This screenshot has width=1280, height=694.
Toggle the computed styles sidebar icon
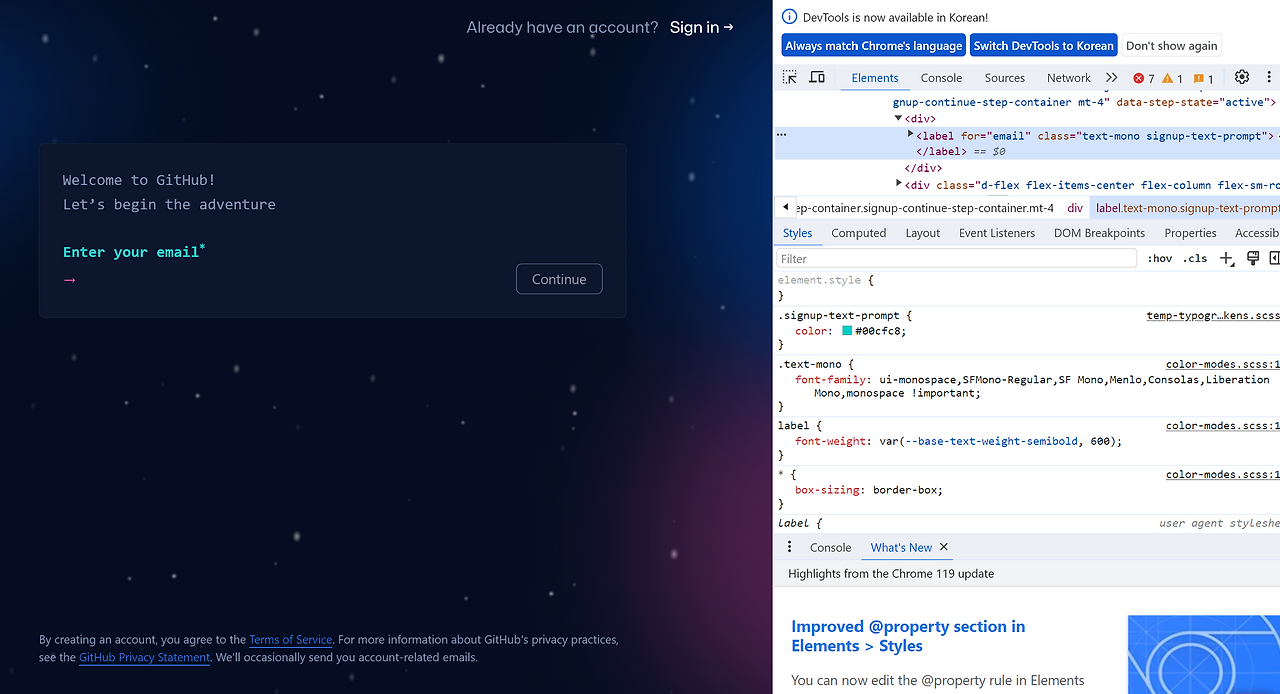click(1274, 258)
